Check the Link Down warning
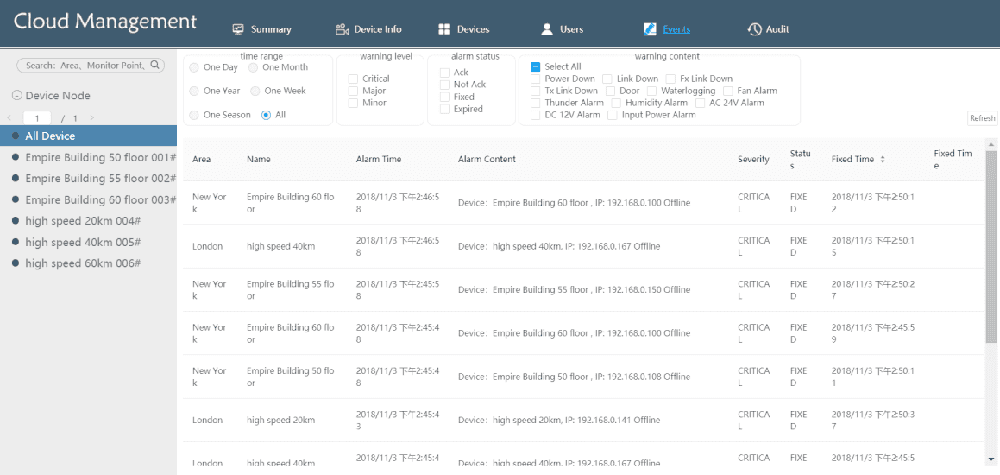 coord(607,78)
